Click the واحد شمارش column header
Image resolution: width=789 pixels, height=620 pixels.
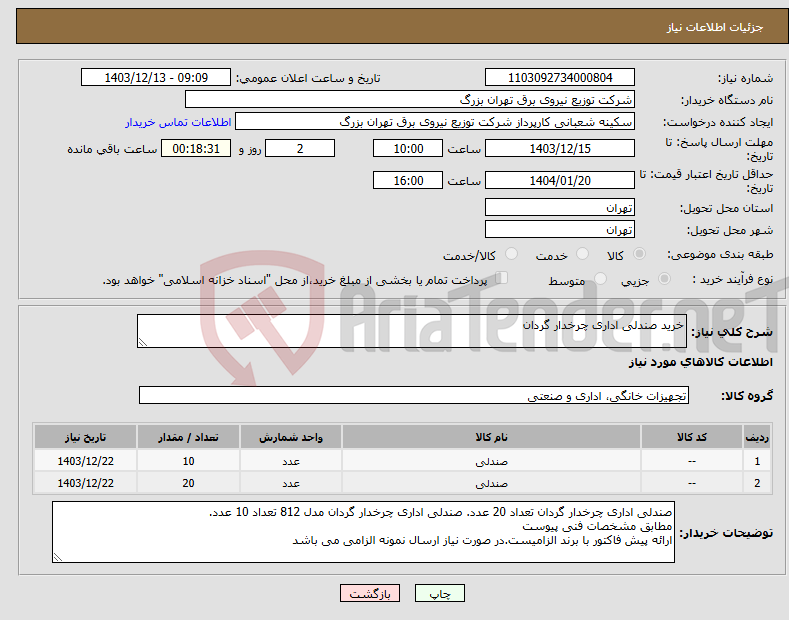point(291,437)
